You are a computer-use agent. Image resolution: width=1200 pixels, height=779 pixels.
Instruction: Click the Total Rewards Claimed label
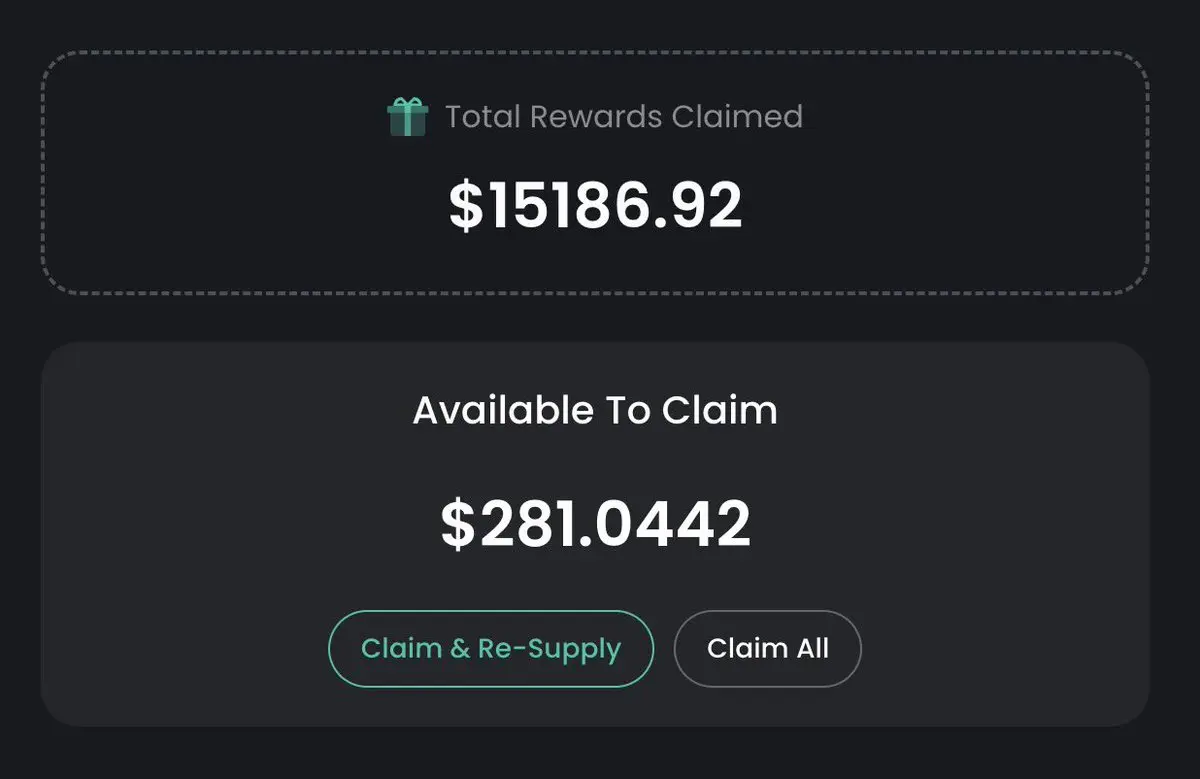(x=624, y=117)
